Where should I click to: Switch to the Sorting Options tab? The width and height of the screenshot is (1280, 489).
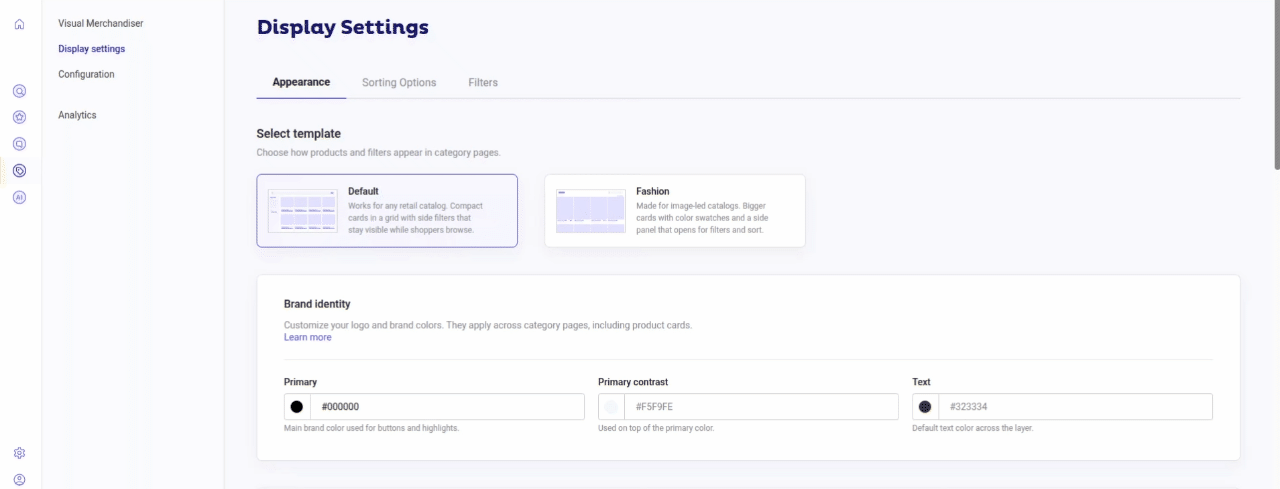click(x=399, y=83)
